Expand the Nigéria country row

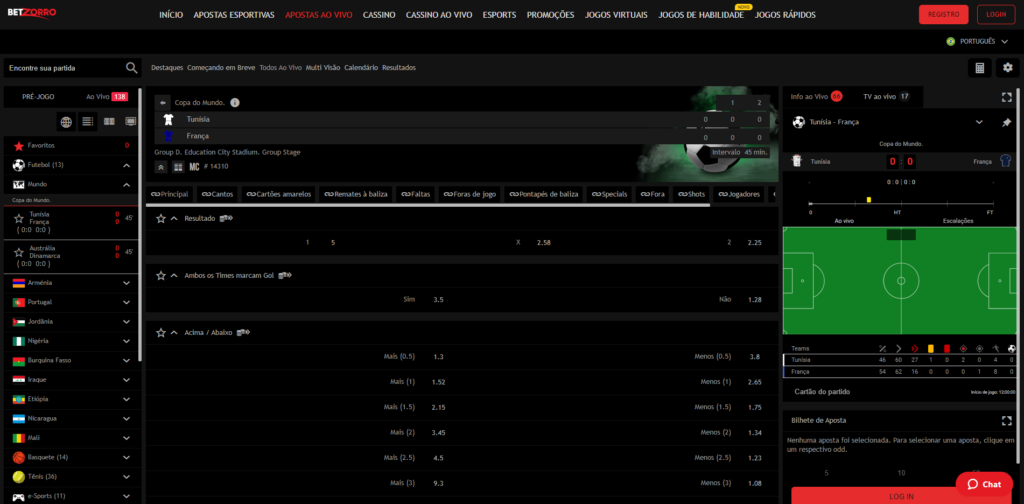coord(72,341)
